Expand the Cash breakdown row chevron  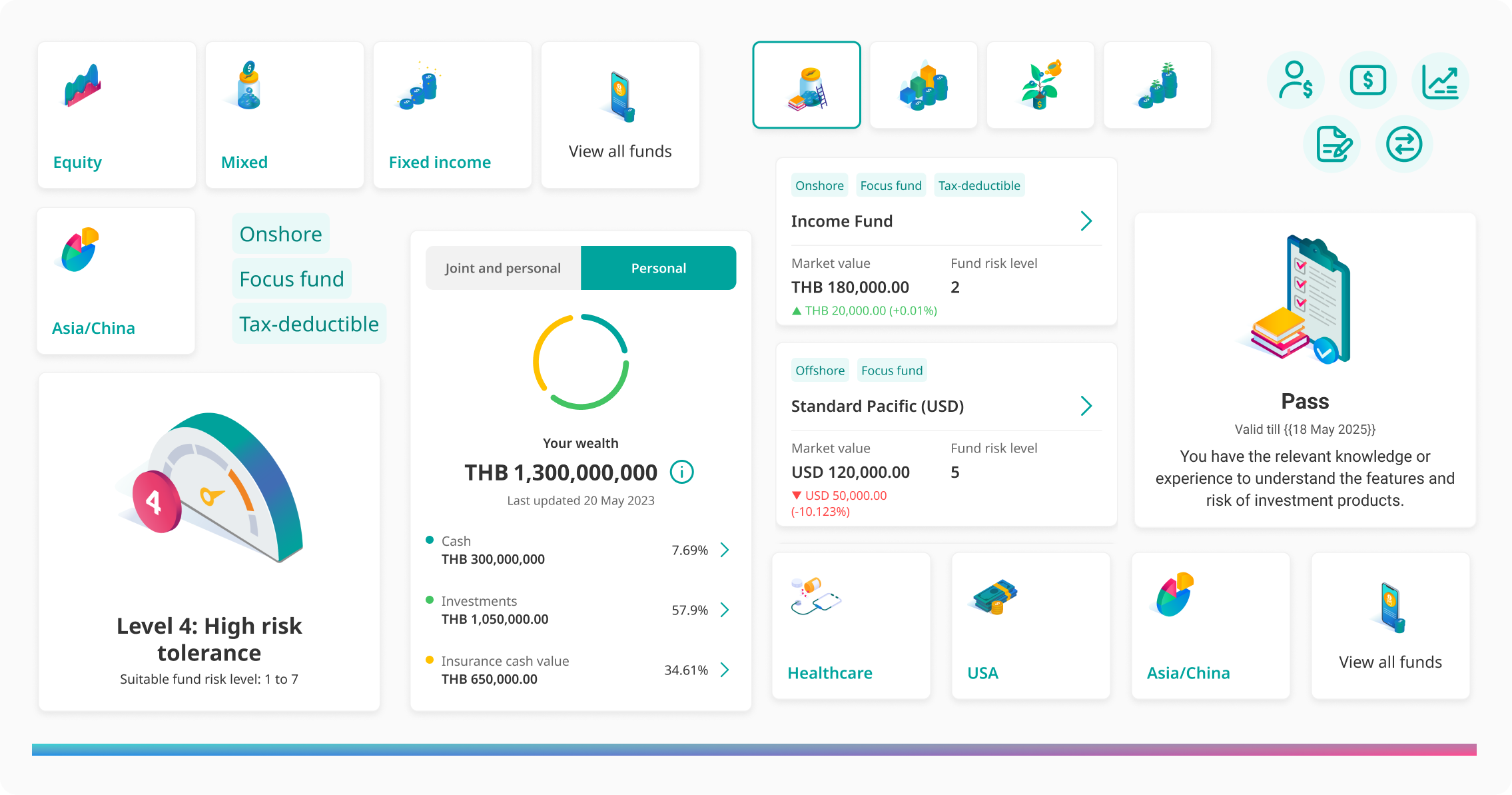click(x=725, y=550)
